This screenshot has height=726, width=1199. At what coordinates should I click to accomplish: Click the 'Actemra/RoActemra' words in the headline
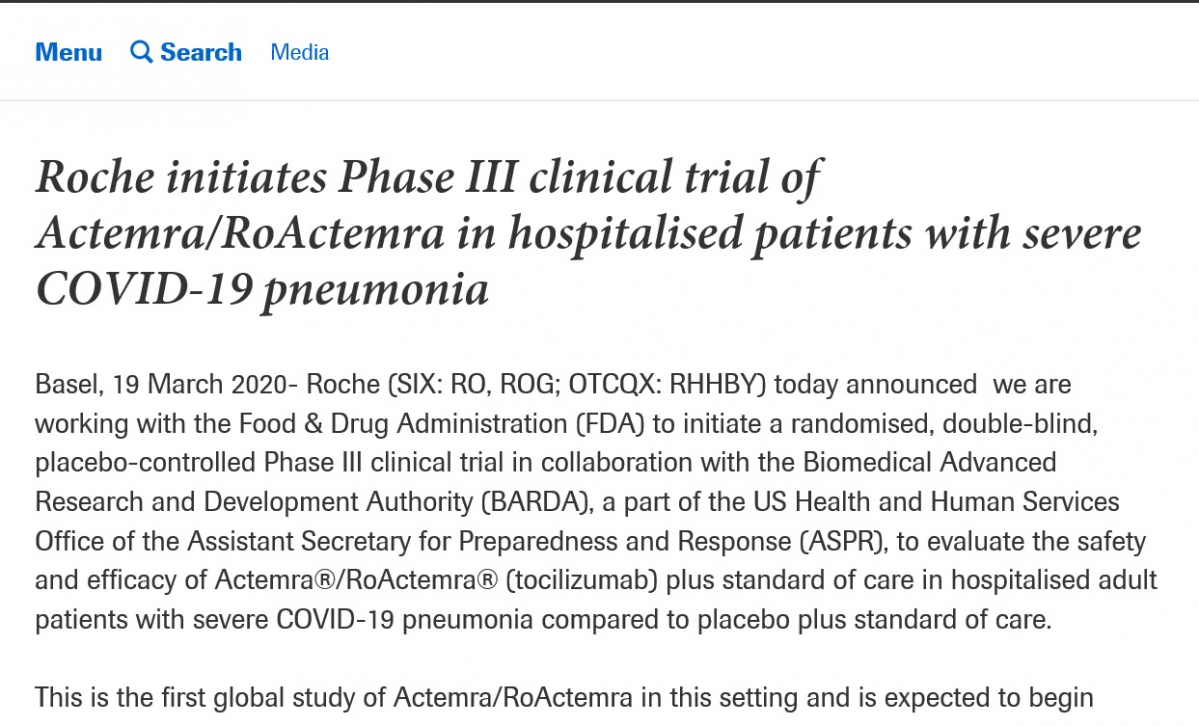240,234
